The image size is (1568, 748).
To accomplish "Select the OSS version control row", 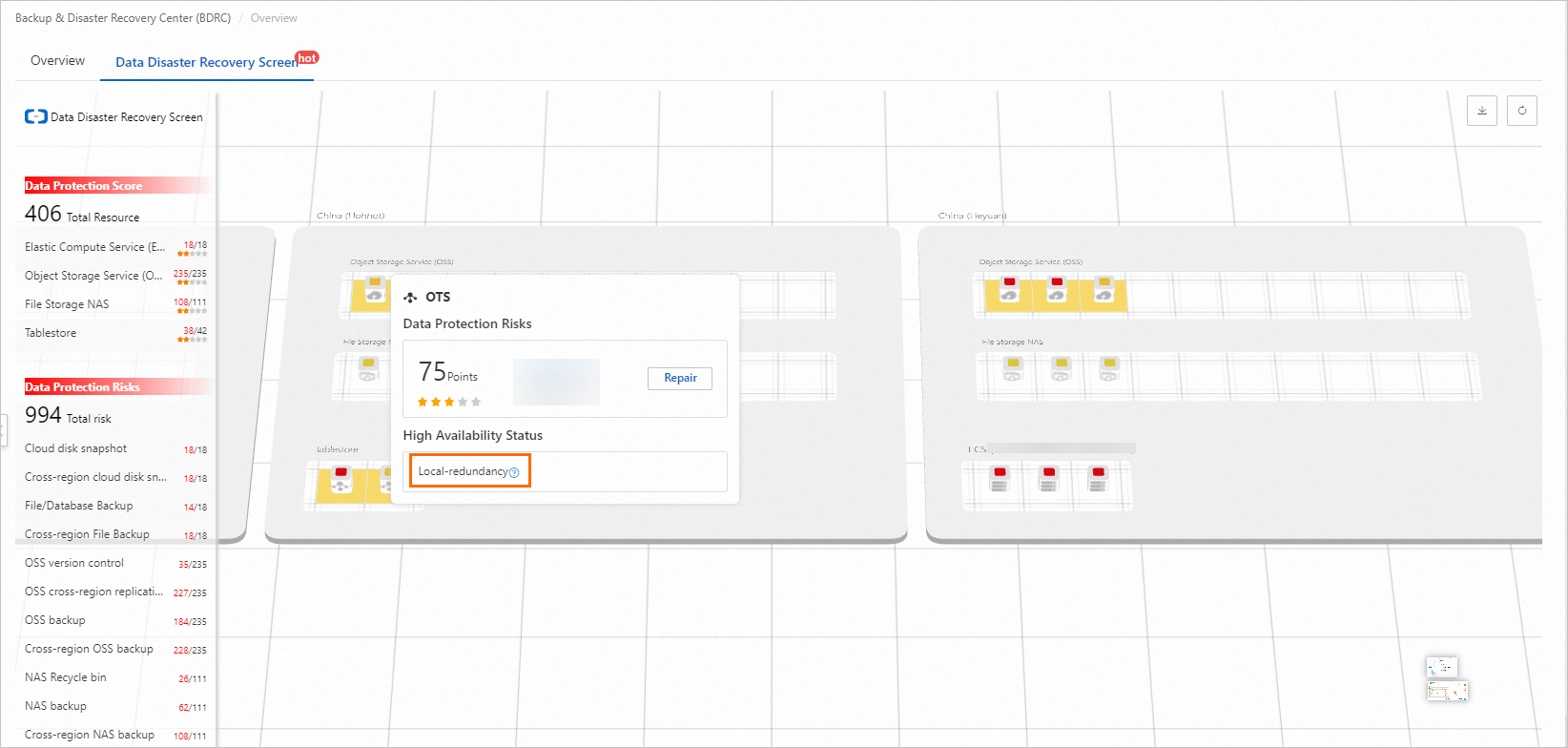I will tap(115, 563).
